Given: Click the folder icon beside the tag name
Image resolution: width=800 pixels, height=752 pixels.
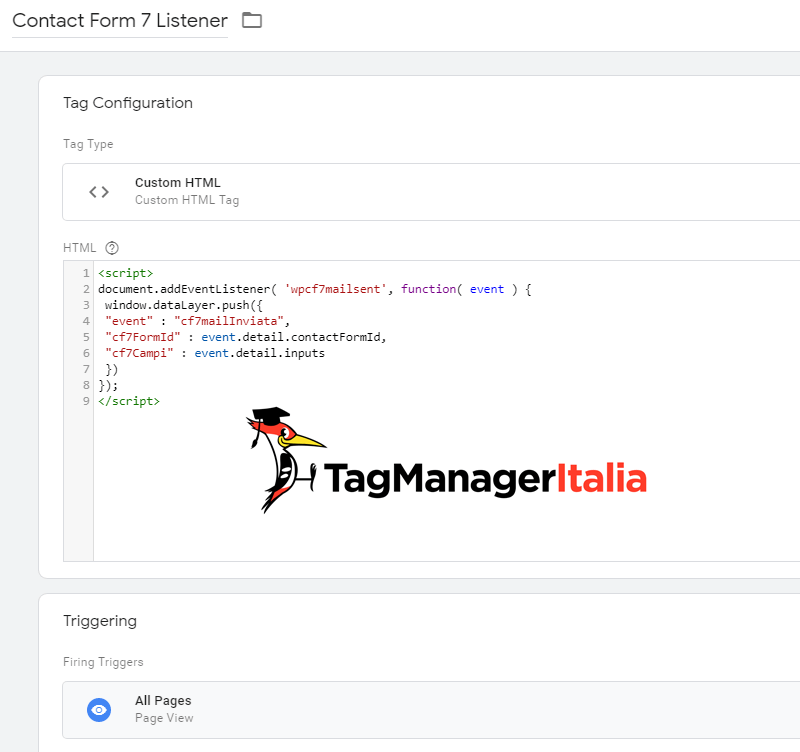Looking at the screenshot, I should click(x=252, y=20).
